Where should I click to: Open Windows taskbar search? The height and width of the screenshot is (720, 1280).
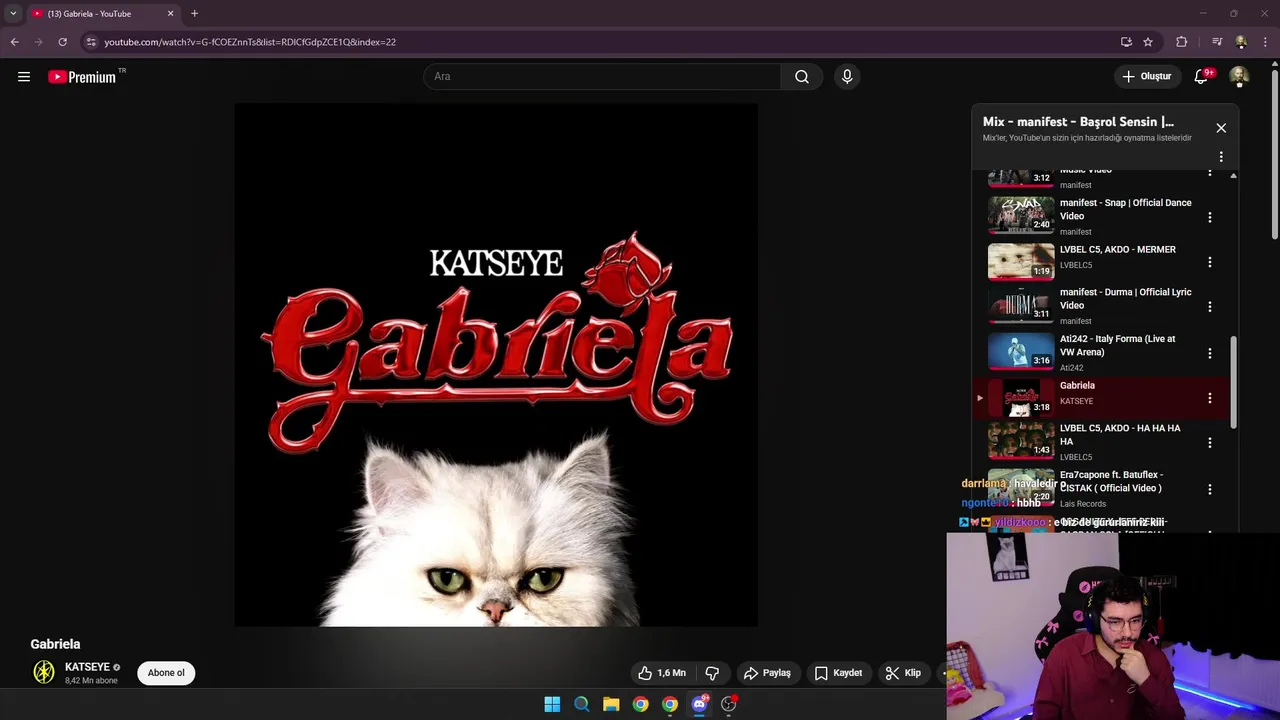pos(581,704)
